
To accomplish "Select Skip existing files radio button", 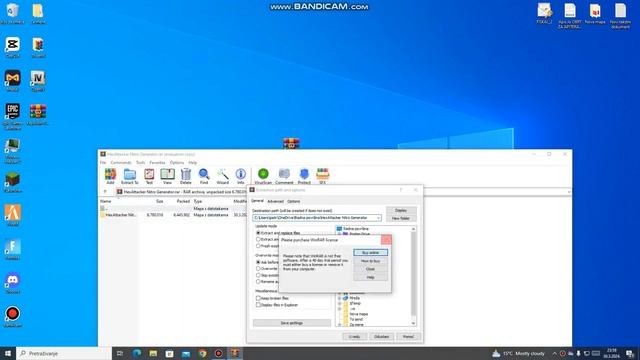I will [258, 275].
